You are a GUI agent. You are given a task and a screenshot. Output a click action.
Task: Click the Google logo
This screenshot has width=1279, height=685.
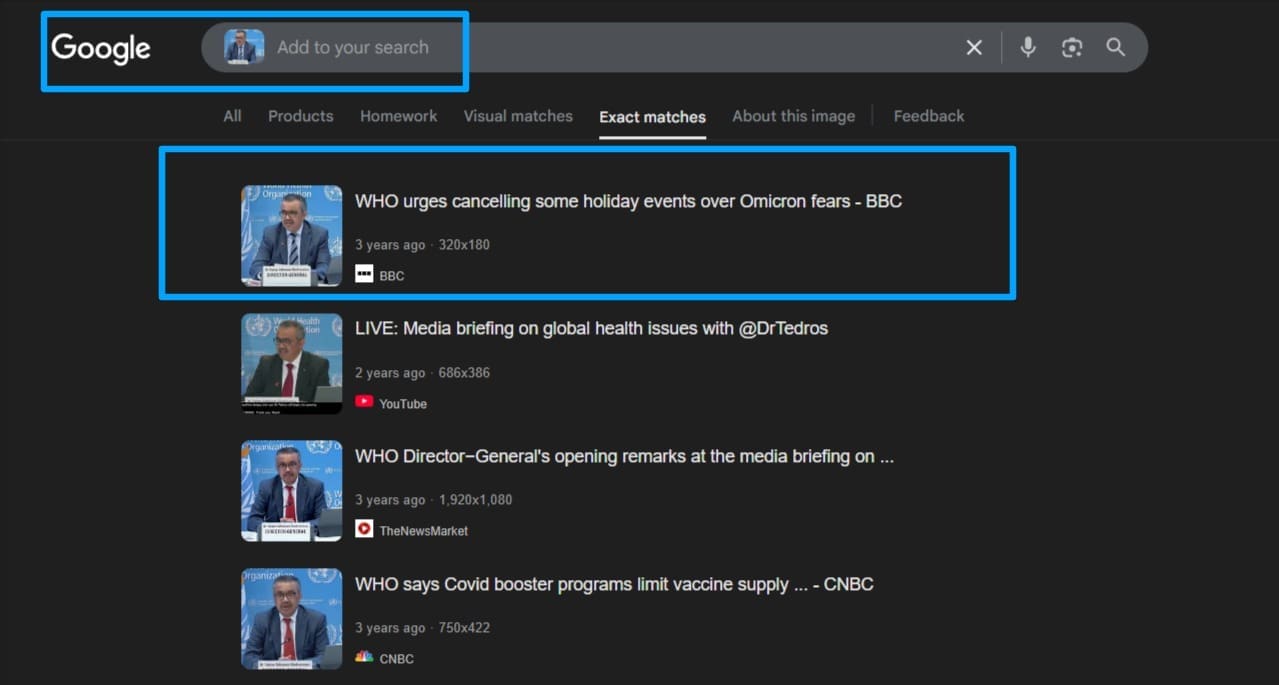[x=101, y=47]
